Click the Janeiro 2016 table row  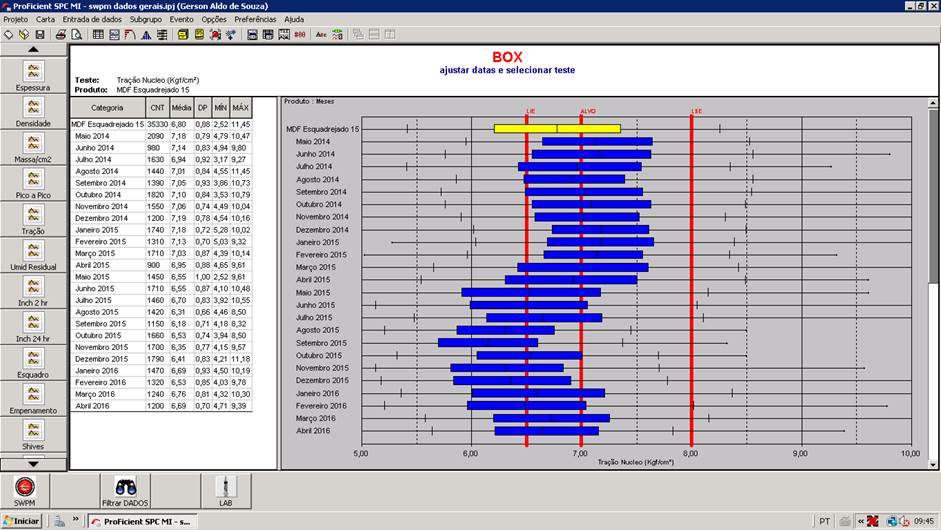[161, 371]
